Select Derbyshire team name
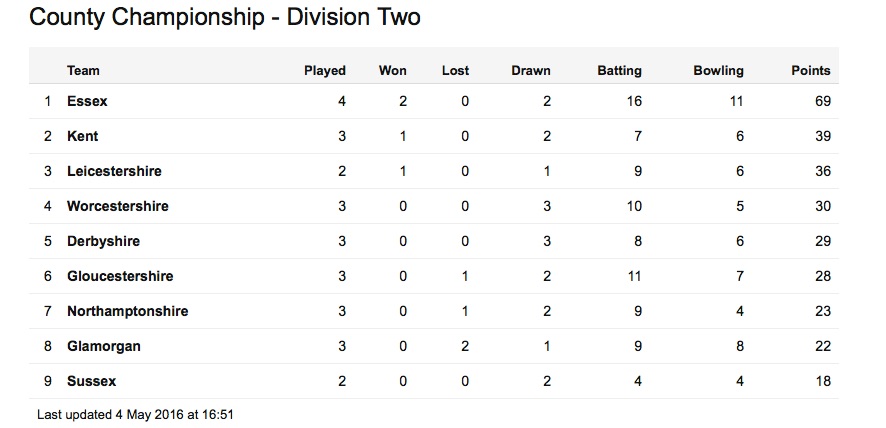The height and width of the screenshot is (428, 886). [x=103, y=241]
